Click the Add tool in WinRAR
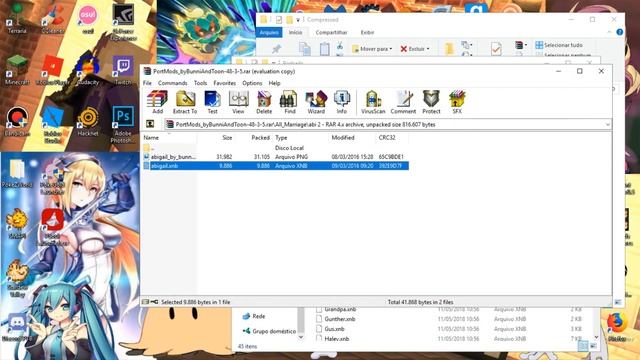Viewport: 640px width, 360px height. pos(157,102)
